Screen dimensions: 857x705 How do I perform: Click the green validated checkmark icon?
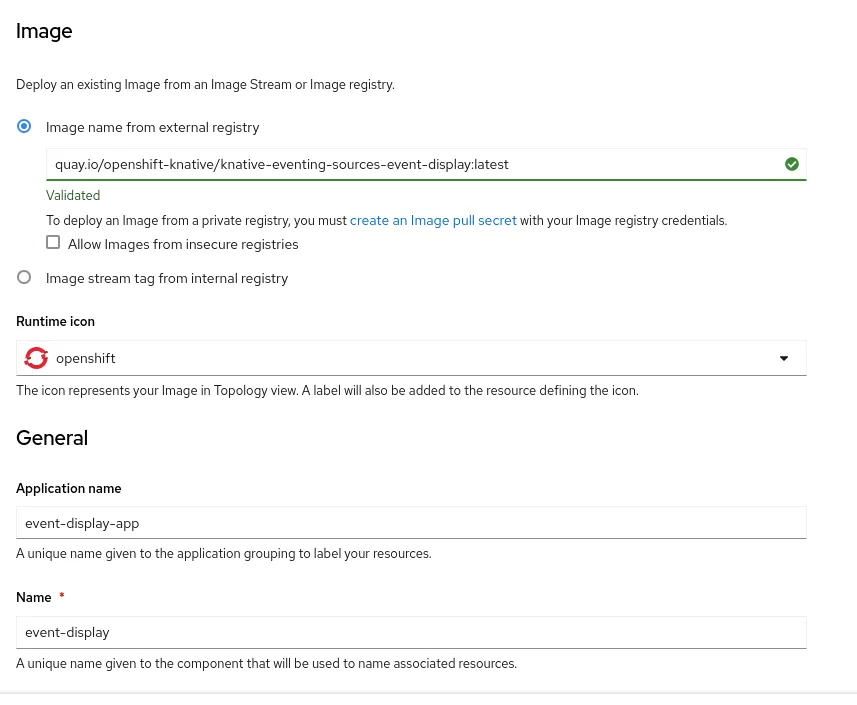[792, 164]
